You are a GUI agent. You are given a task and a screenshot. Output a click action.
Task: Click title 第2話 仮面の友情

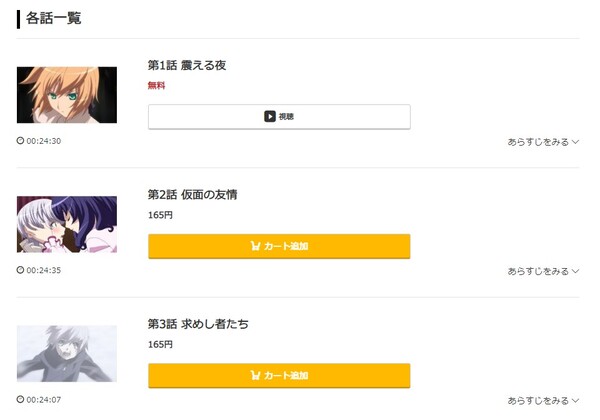(192, 194)
